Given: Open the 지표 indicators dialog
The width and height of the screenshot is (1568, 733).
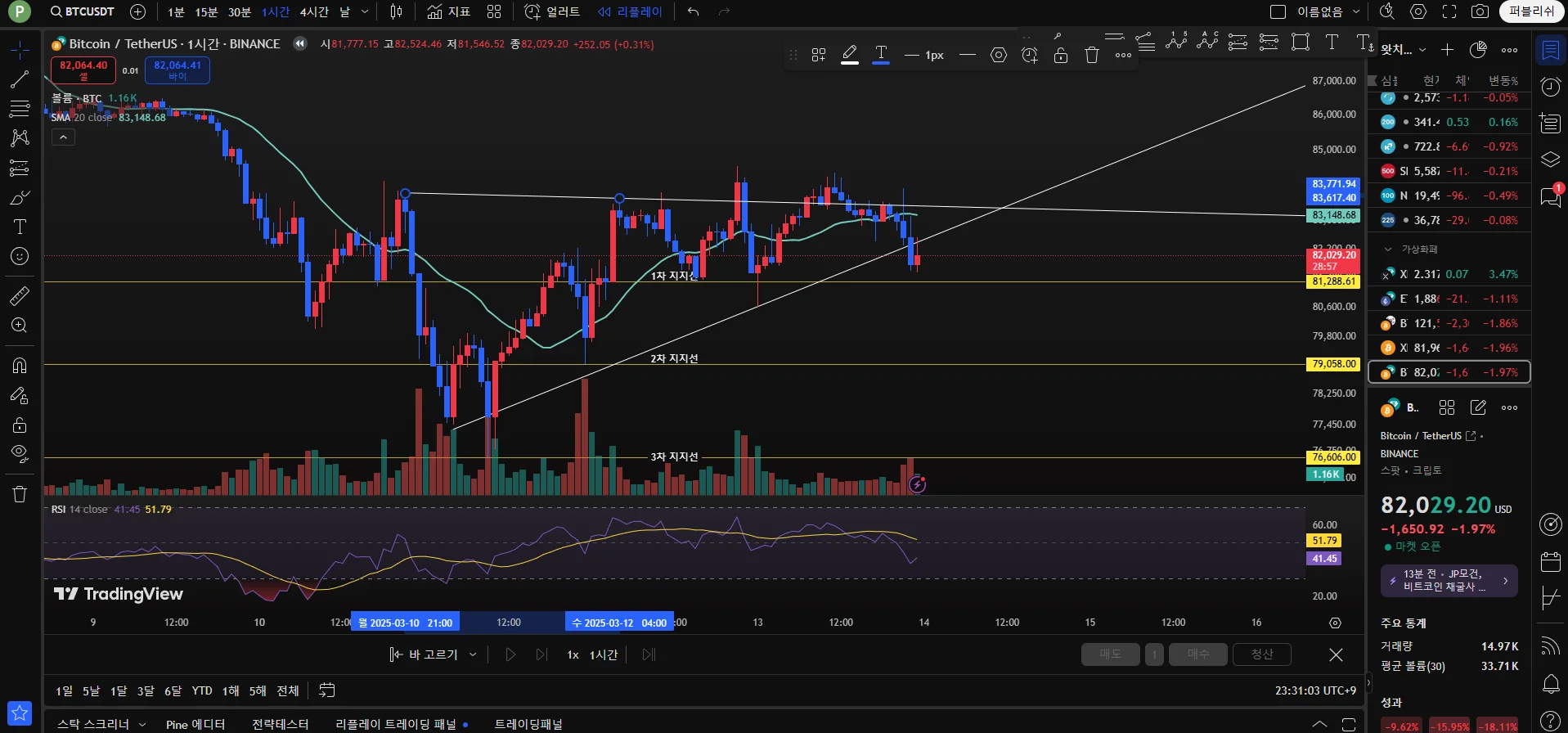Looking at the screenshot, I should pos(449,11).
